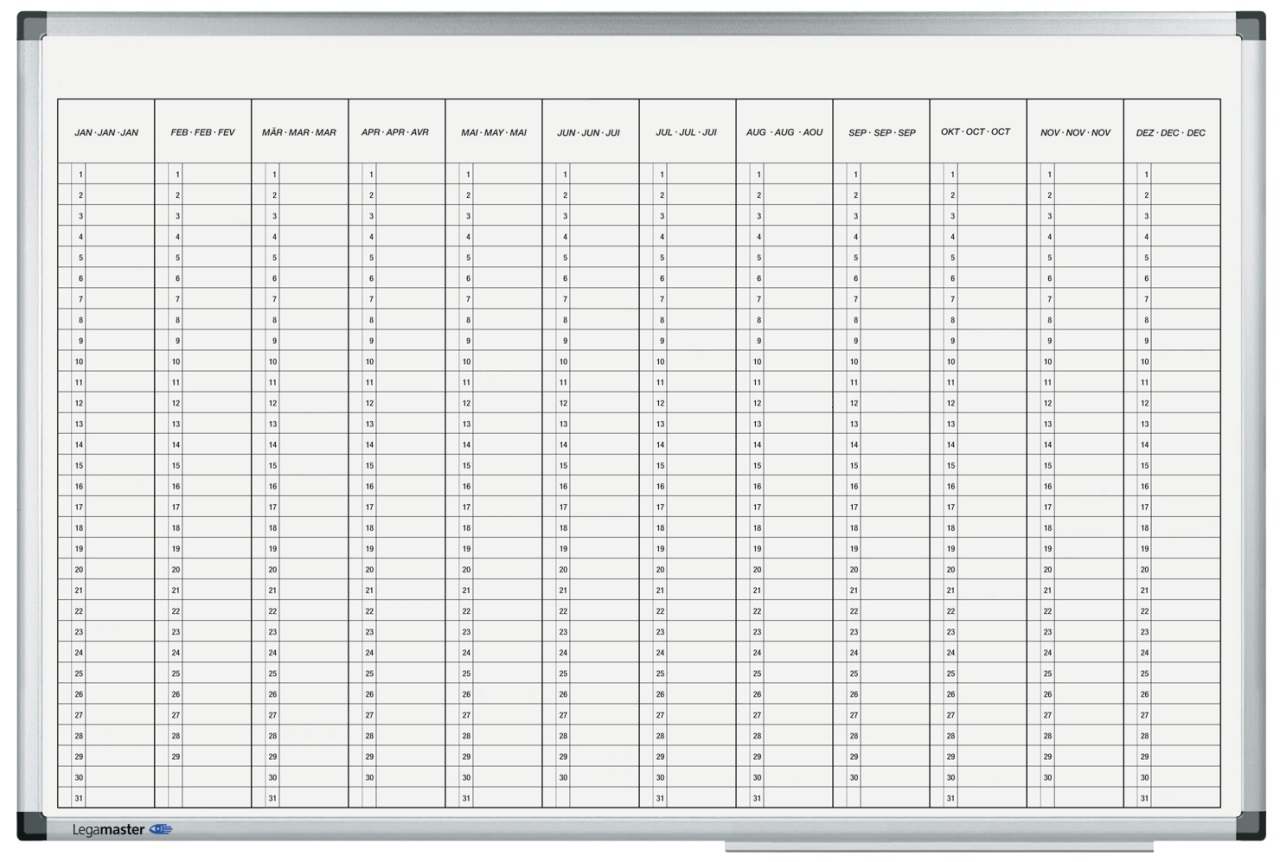Image resolution: width=1280 pixels, height=862 pixels.
Task: Click the MAI · MAY · MAI column header
Action: [494, 132]
